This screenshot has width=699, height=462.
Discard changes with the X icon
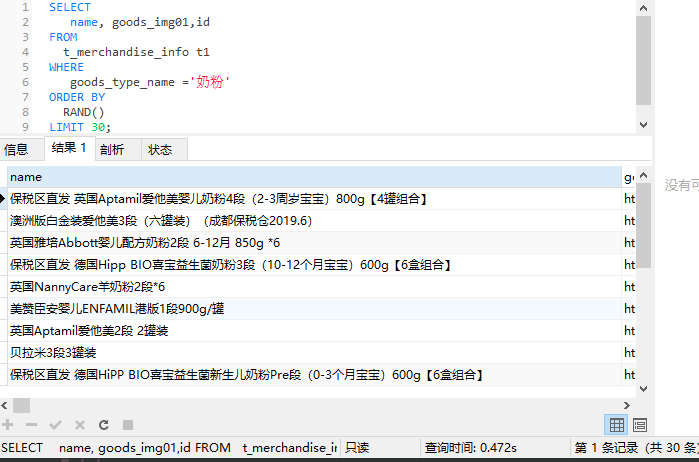80,425
